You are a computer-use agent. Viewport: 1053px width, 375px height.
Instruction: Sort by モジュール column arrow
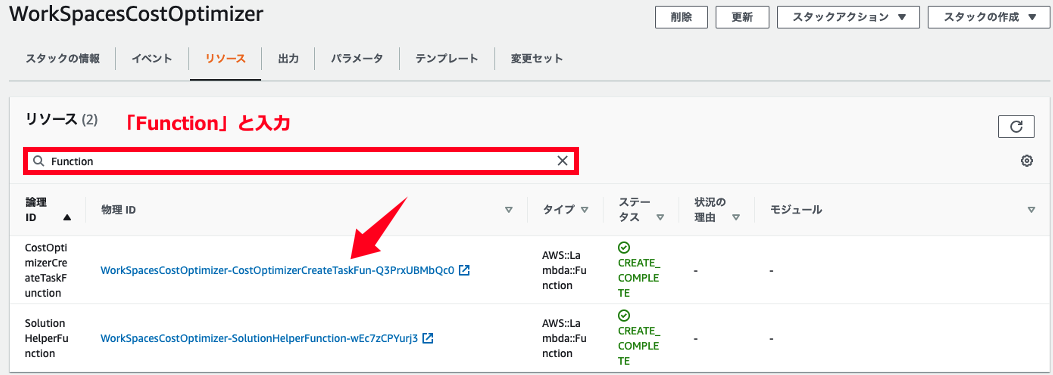[1032, 210]
